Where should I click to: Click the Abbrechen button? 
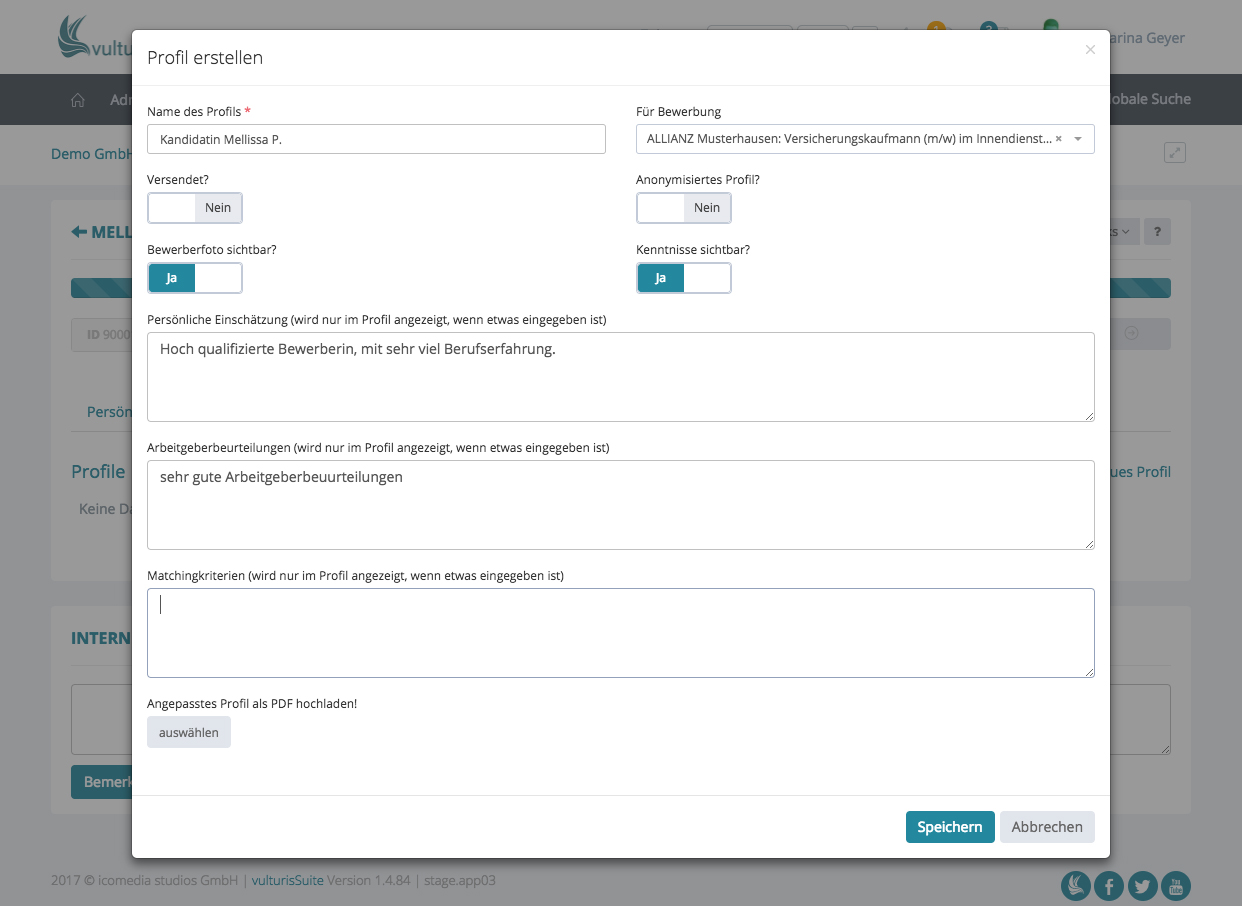pyautogui.click(x=1047, y=827)
